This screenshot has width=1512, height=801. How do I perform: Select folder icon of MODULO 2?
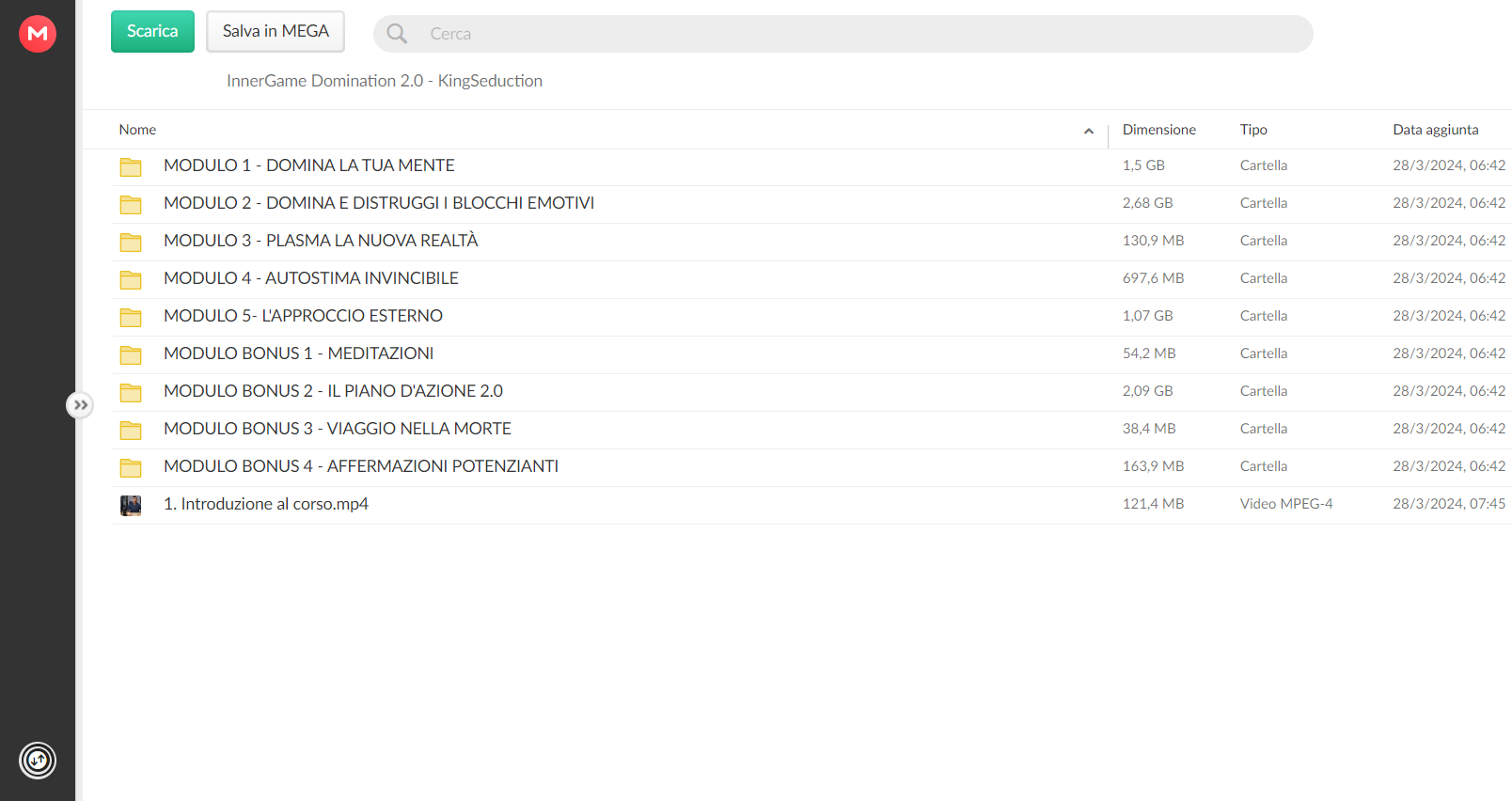coord(131,205)
